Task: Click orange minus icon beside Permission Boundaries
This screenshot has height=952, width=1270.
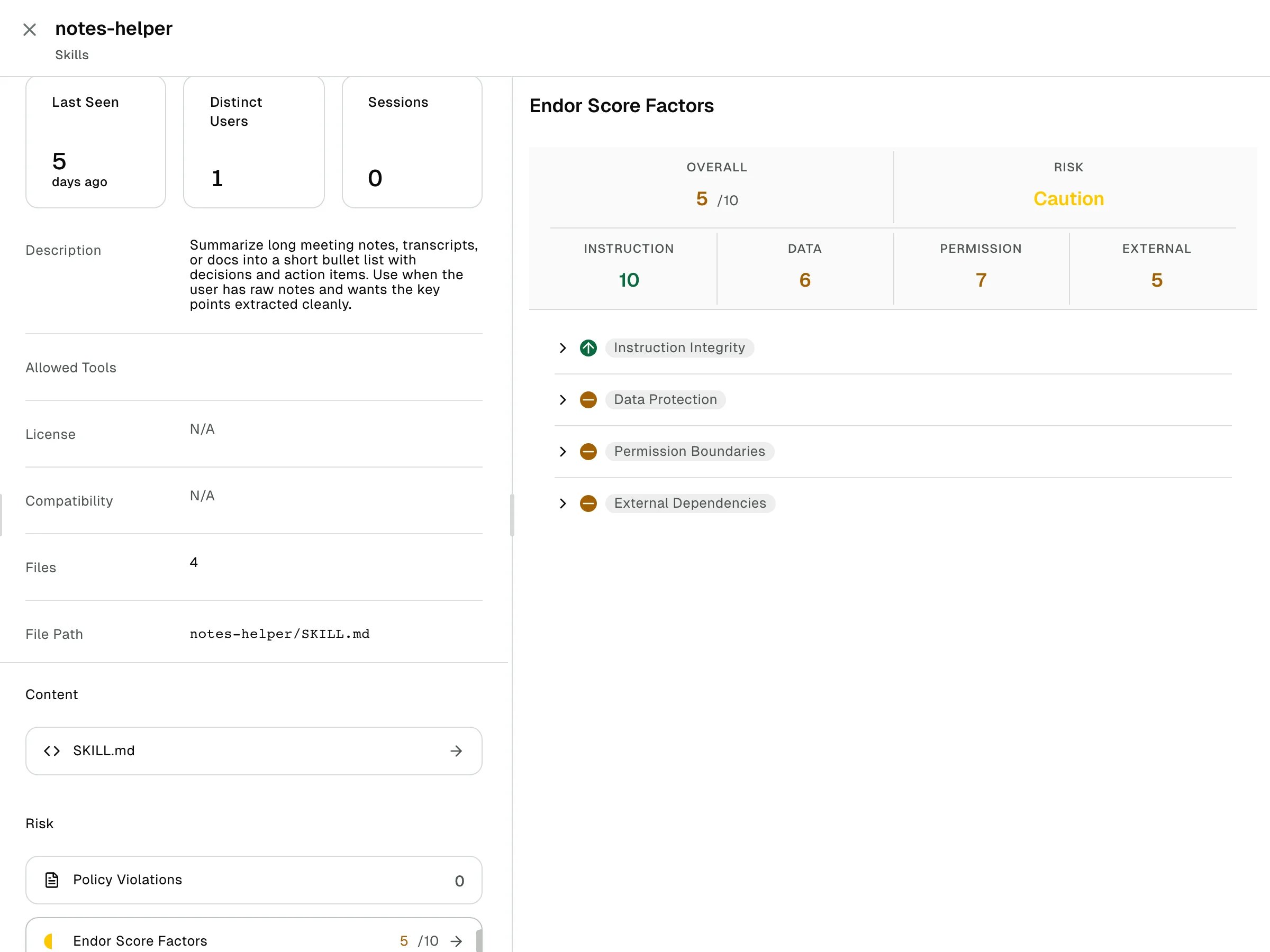Action: pos(588,452)
